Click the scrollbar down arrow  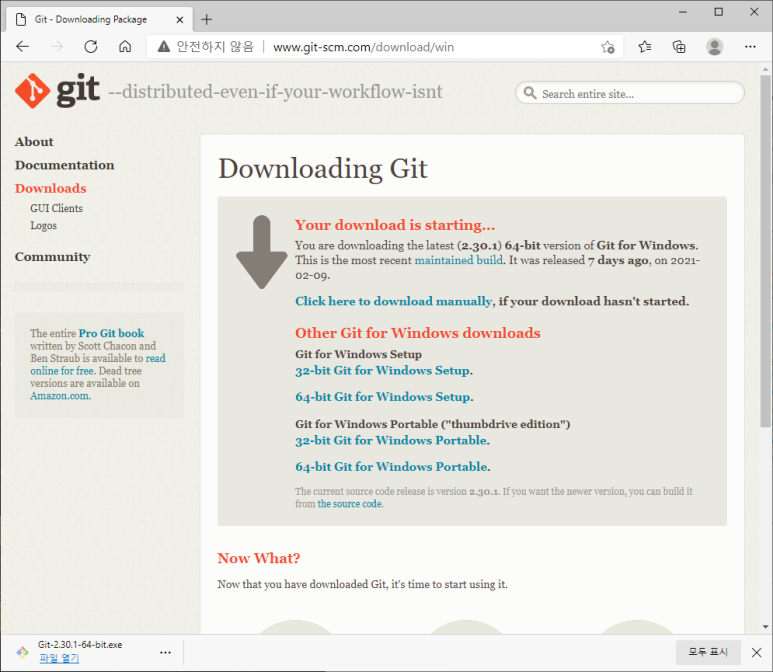click(765, 627)
